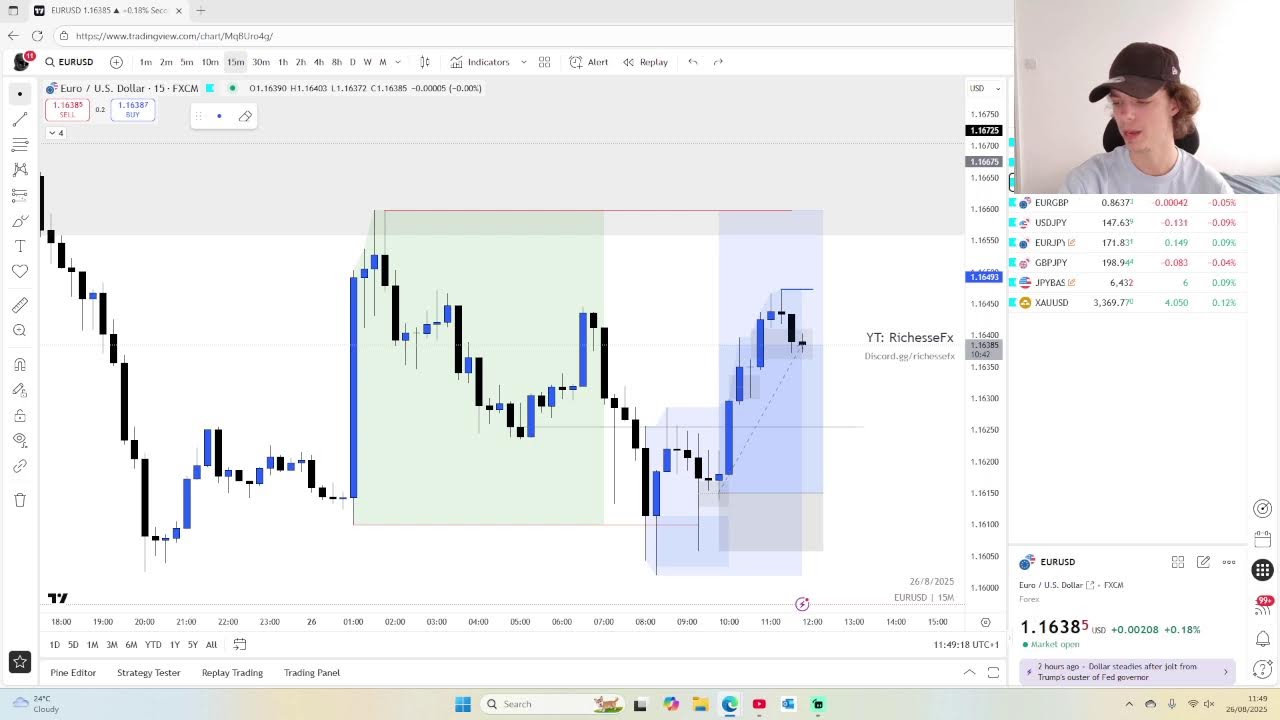Switch to the 4h timeframe
This screenshot has width=1280, height=720.
click(x=319, y=62)
